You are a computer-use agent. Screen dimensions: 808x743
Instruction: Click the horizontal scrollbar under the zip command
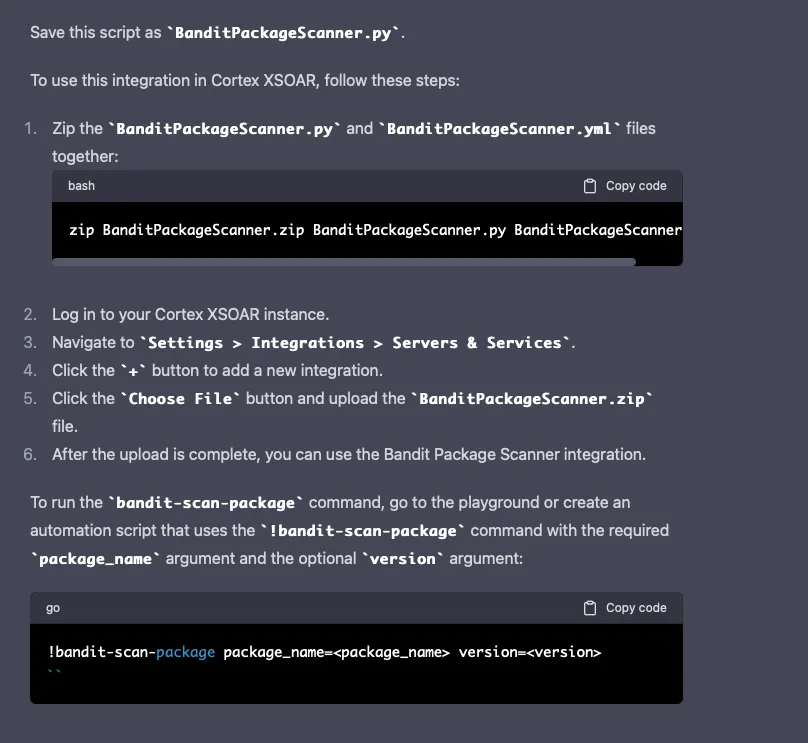pyautogui.click(x=344, y=262)
